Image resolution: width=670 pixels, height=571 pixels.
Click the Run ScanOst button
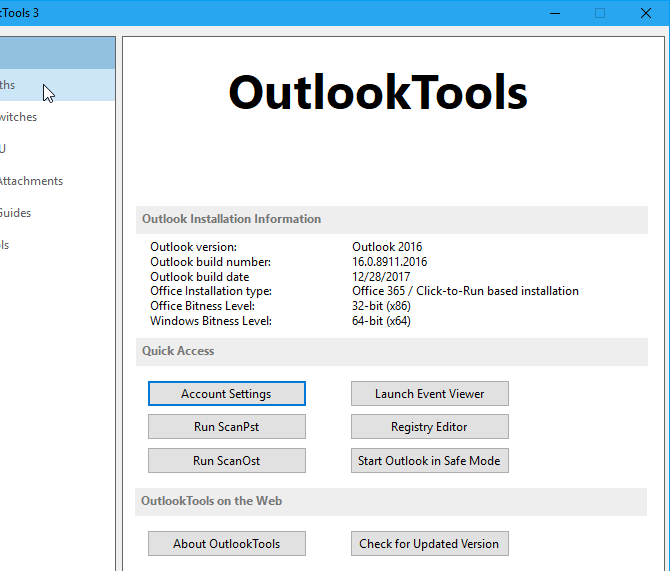[x=226, y=460]
